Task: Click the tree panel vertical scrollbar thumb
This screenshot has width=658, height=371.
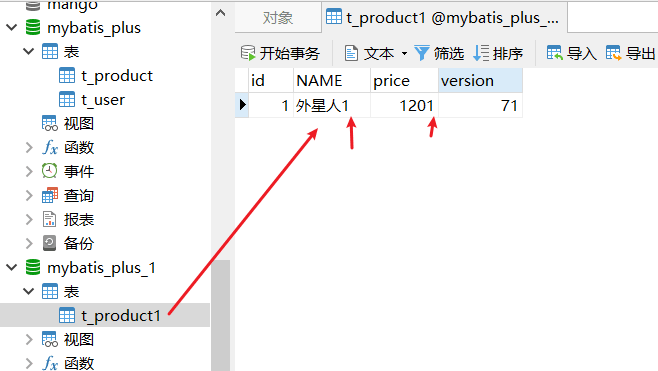Action: [220, 316]
